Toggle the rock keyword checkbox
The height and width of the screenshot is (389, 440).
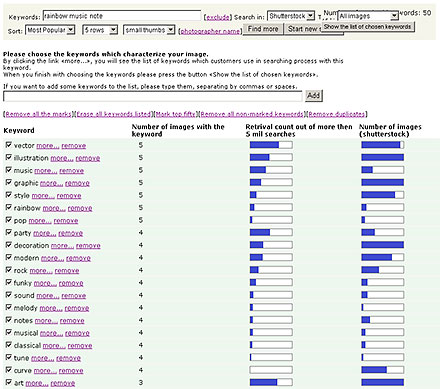(9, 270)
